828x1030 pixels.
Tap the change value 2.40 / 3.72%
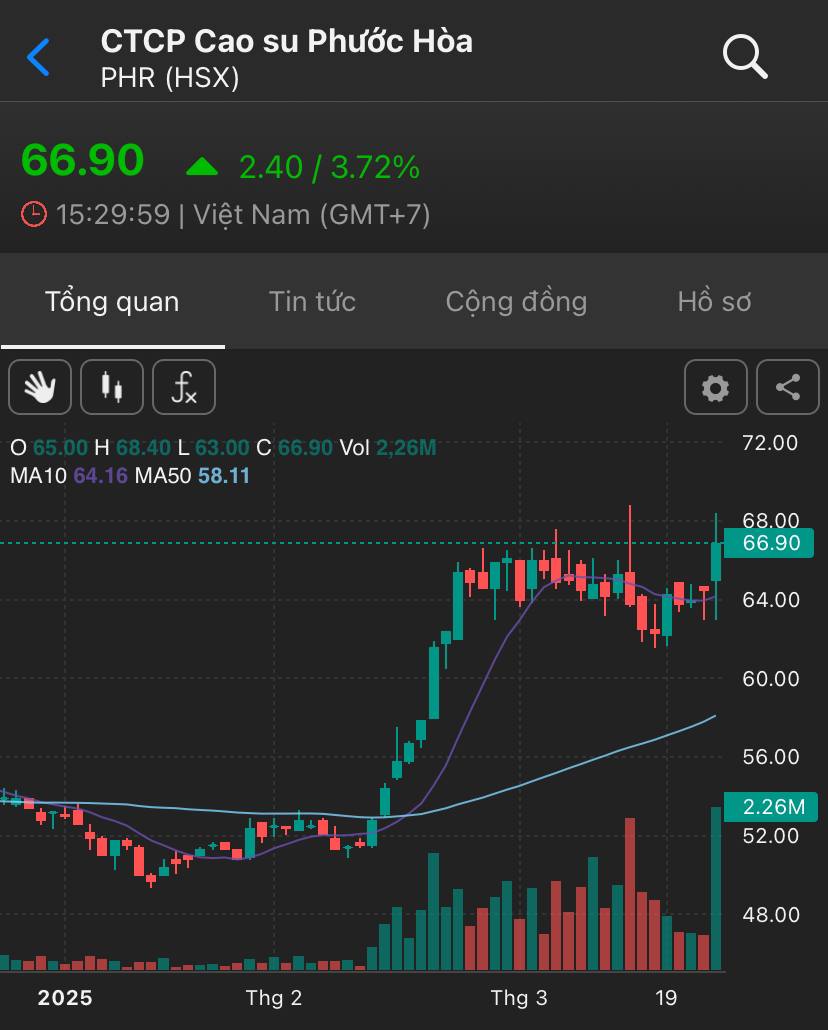click(x=329, y=167)
